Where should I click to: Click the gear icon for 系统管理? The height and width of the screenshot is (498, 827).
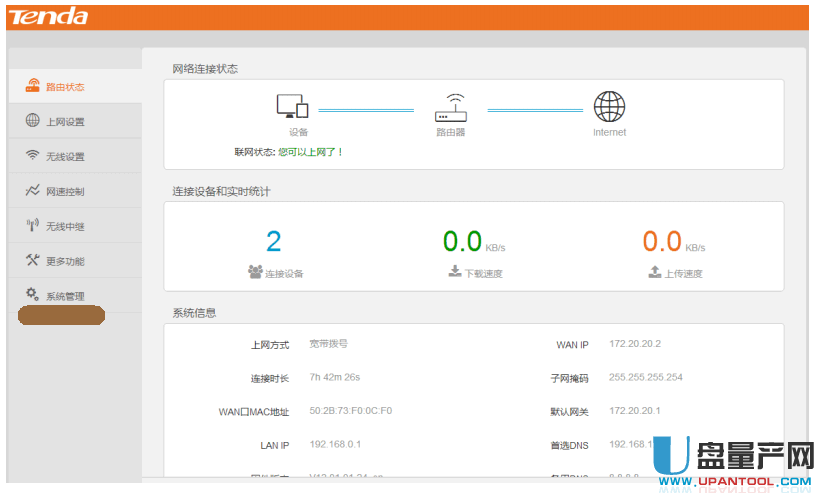point(33,295)
